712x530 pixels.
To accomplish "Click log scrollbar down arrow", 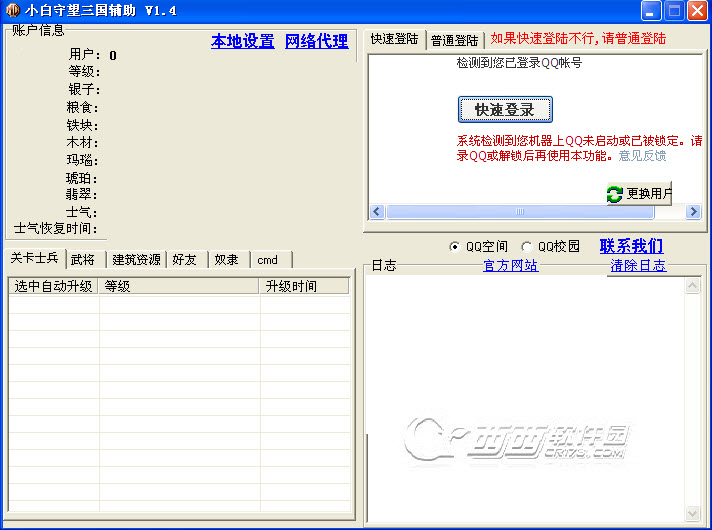I will pyautogui.click(x=692, y=514).
